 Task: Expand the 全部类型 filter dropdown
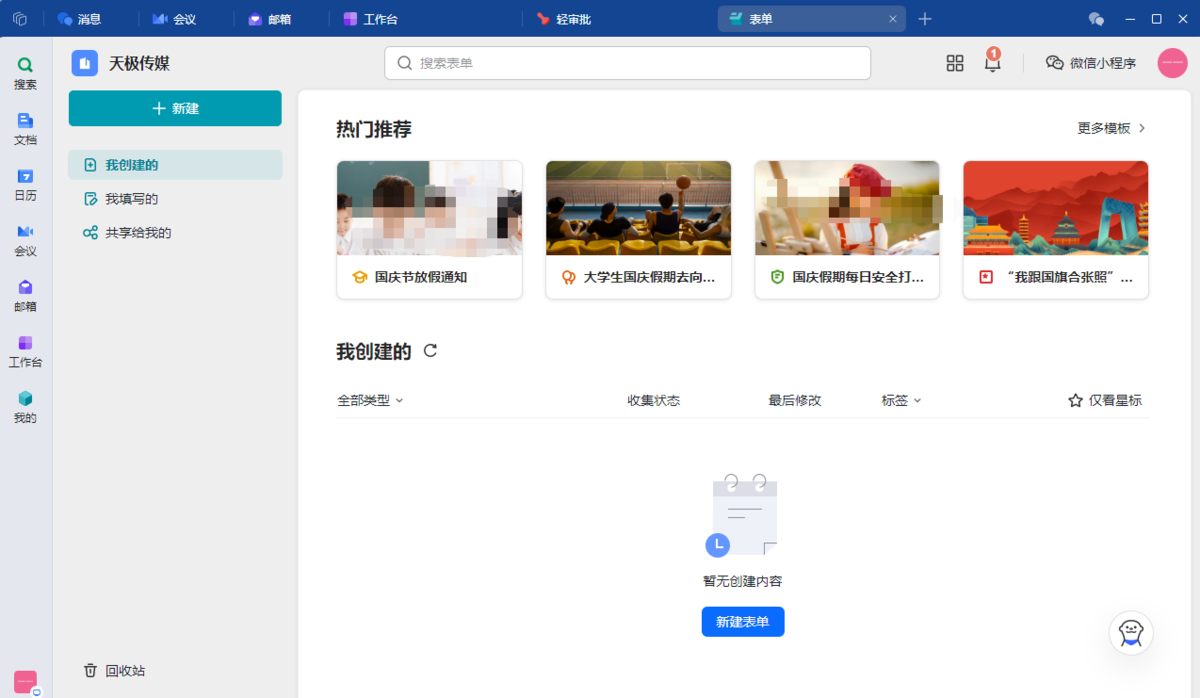click(370, 400)
